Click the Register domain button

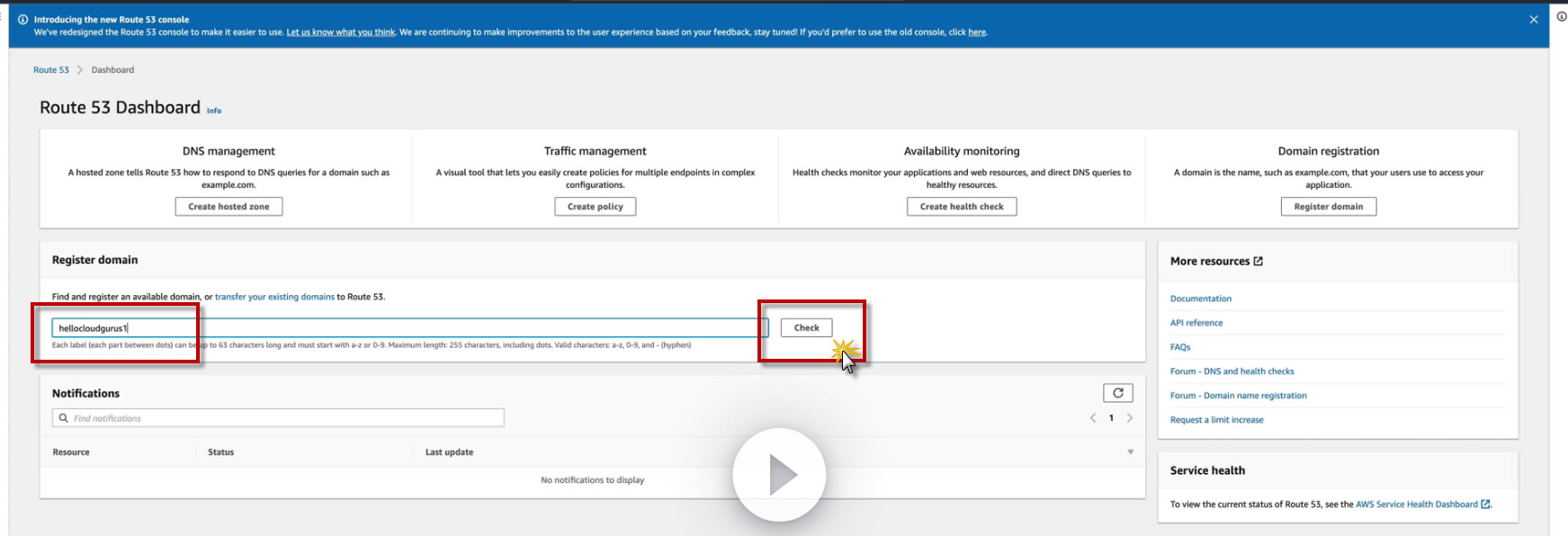point(1329,207)
